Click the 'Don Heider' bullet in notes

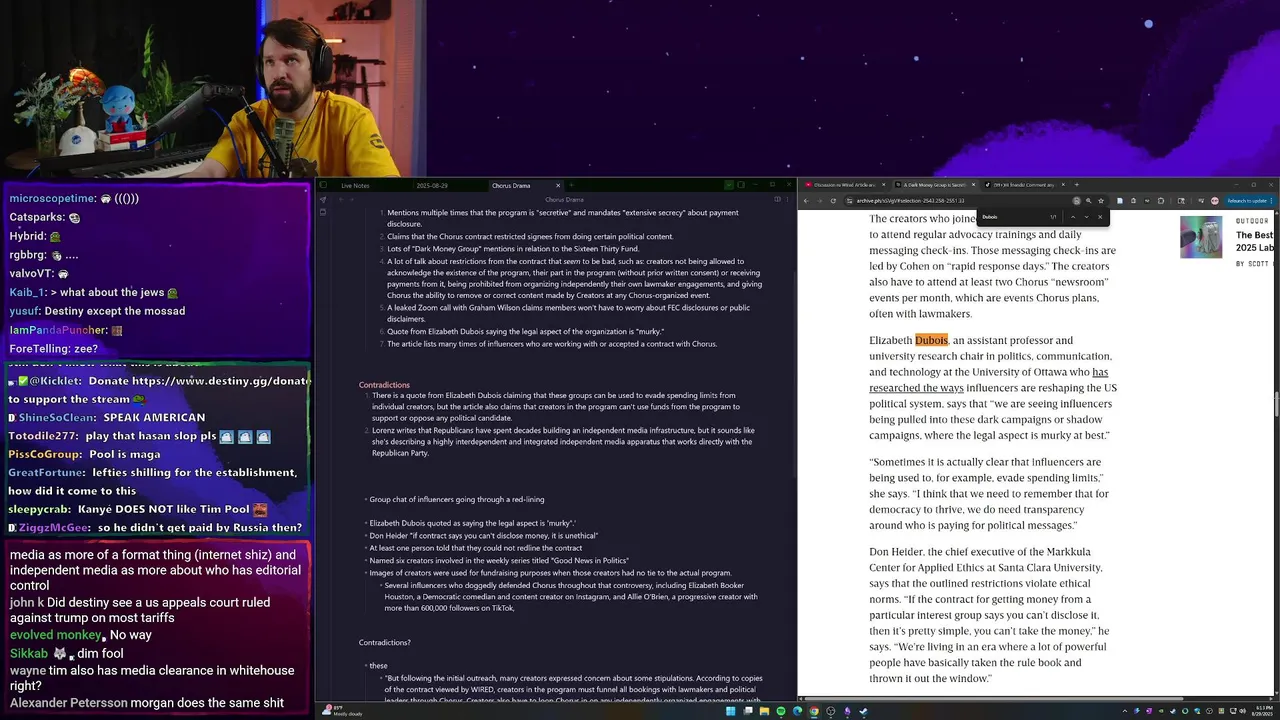pyautogui.click(x=484, y=536)
